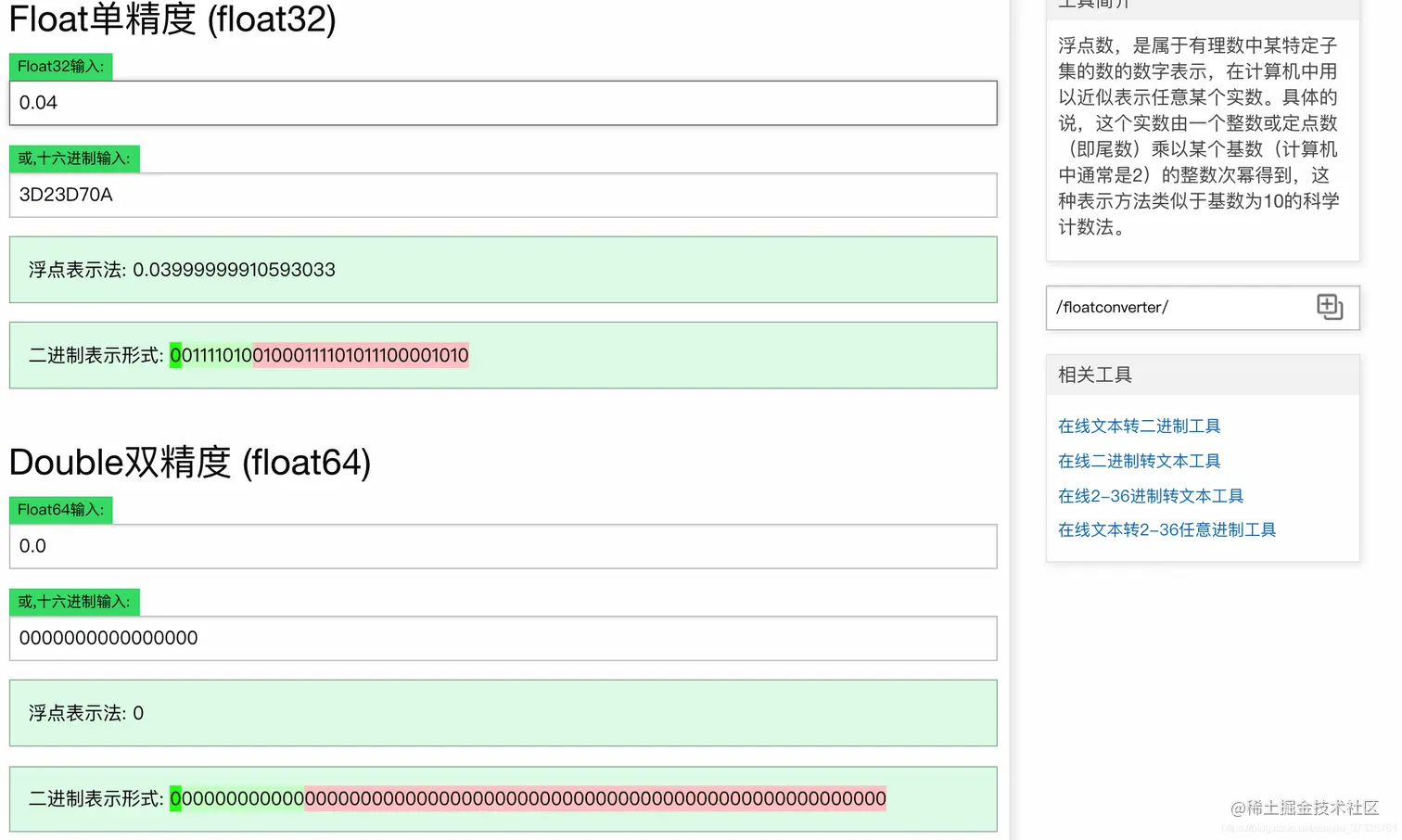Click the float64 浮点表示法: 0 result
This screenshot has width=1402, height=840.
(x=503, y=713)
